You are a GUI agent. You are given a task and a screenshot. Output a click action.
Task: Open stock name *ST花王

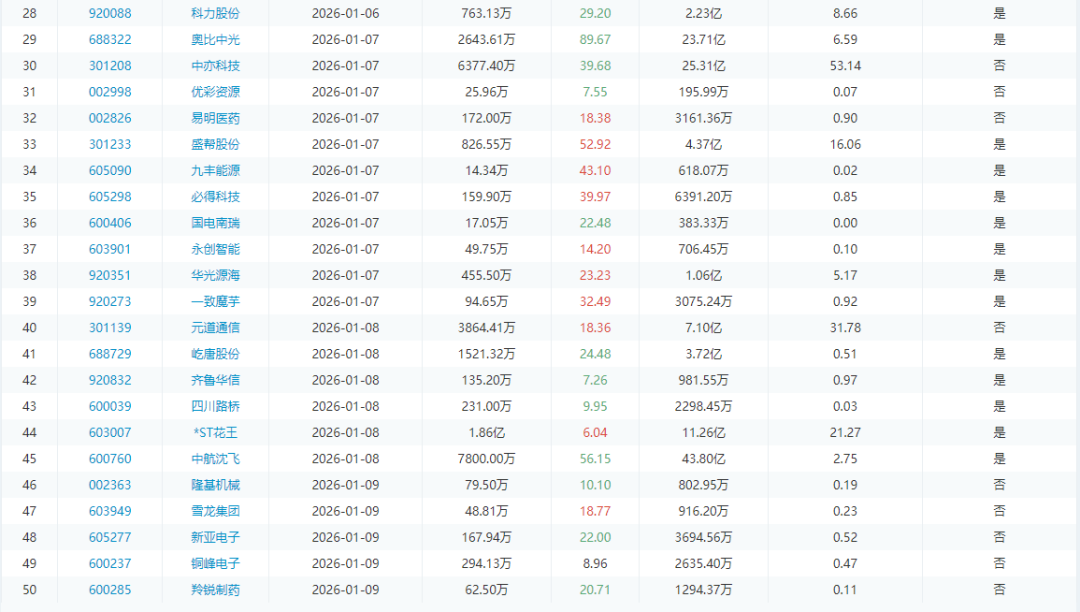click(x=216, y=432)
